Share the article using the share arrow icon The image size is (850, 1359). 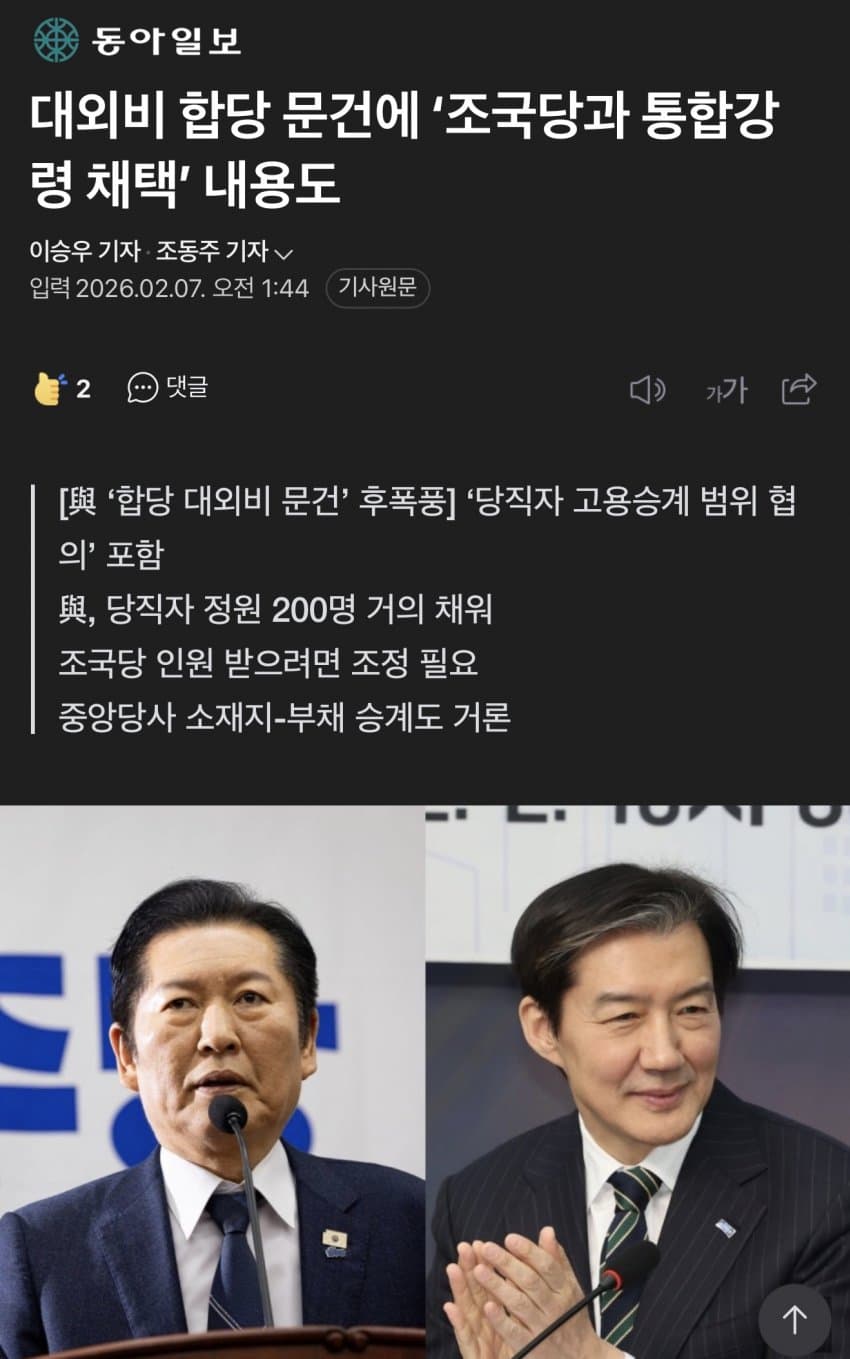click(799, 388)
